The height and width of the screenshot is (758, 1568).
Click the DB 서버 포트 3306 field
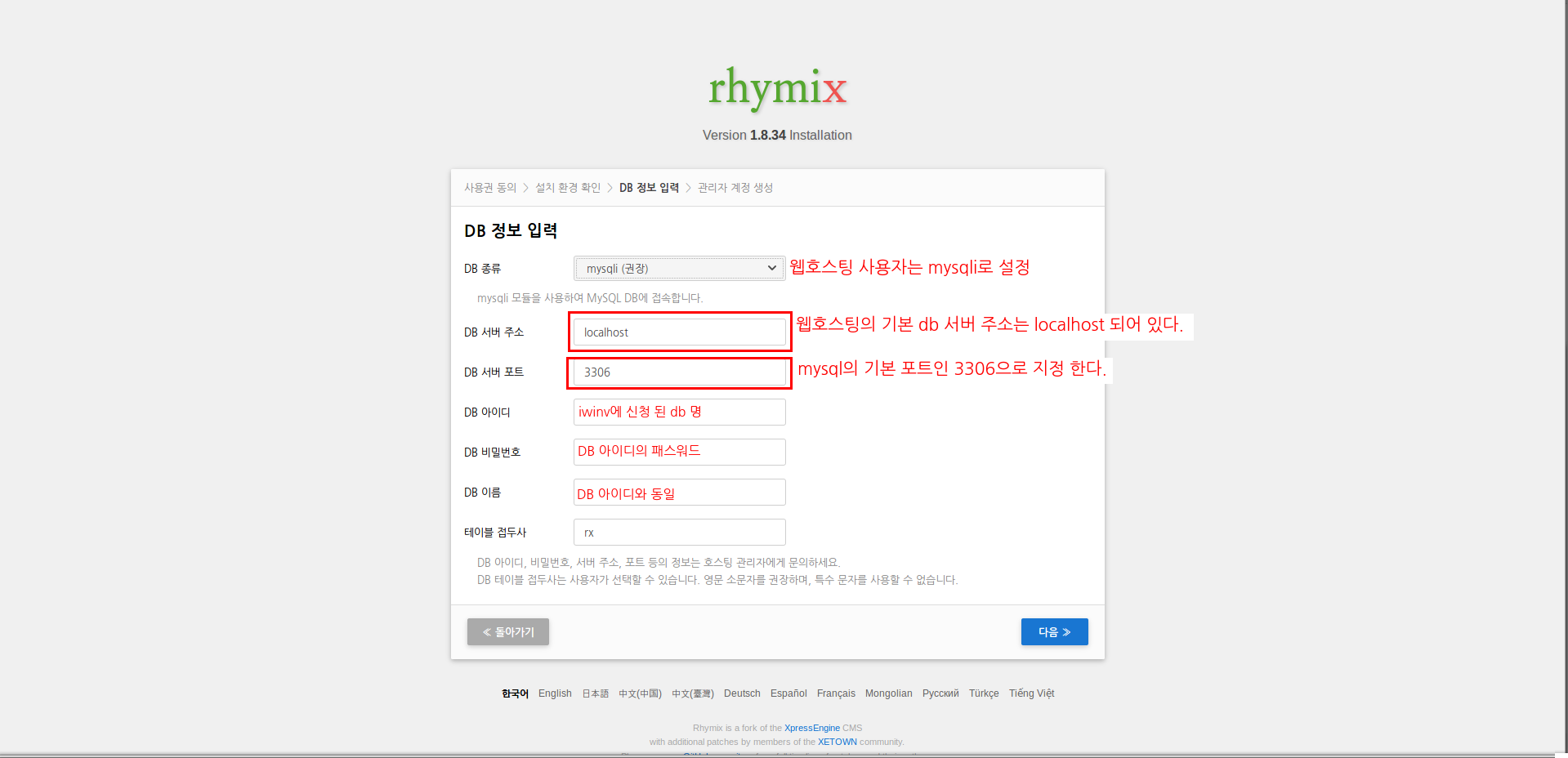tap(679, 372)
